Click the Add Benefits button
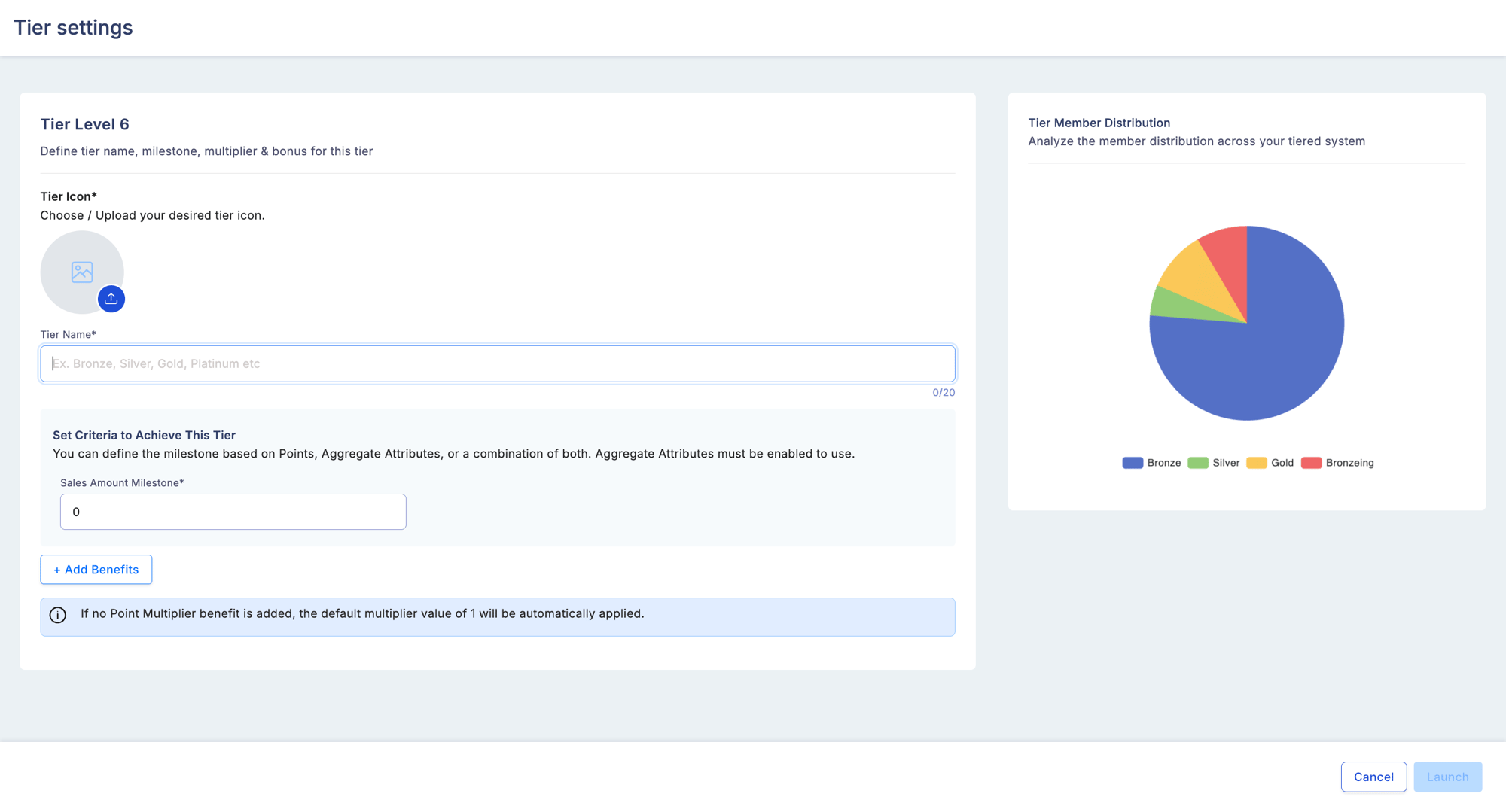Screen dimensions: 1506x812 pos(96,570)
